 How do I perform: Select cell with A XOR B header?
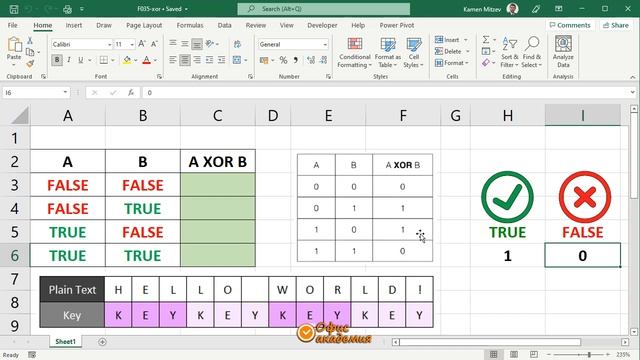click(x=218, y=162)
